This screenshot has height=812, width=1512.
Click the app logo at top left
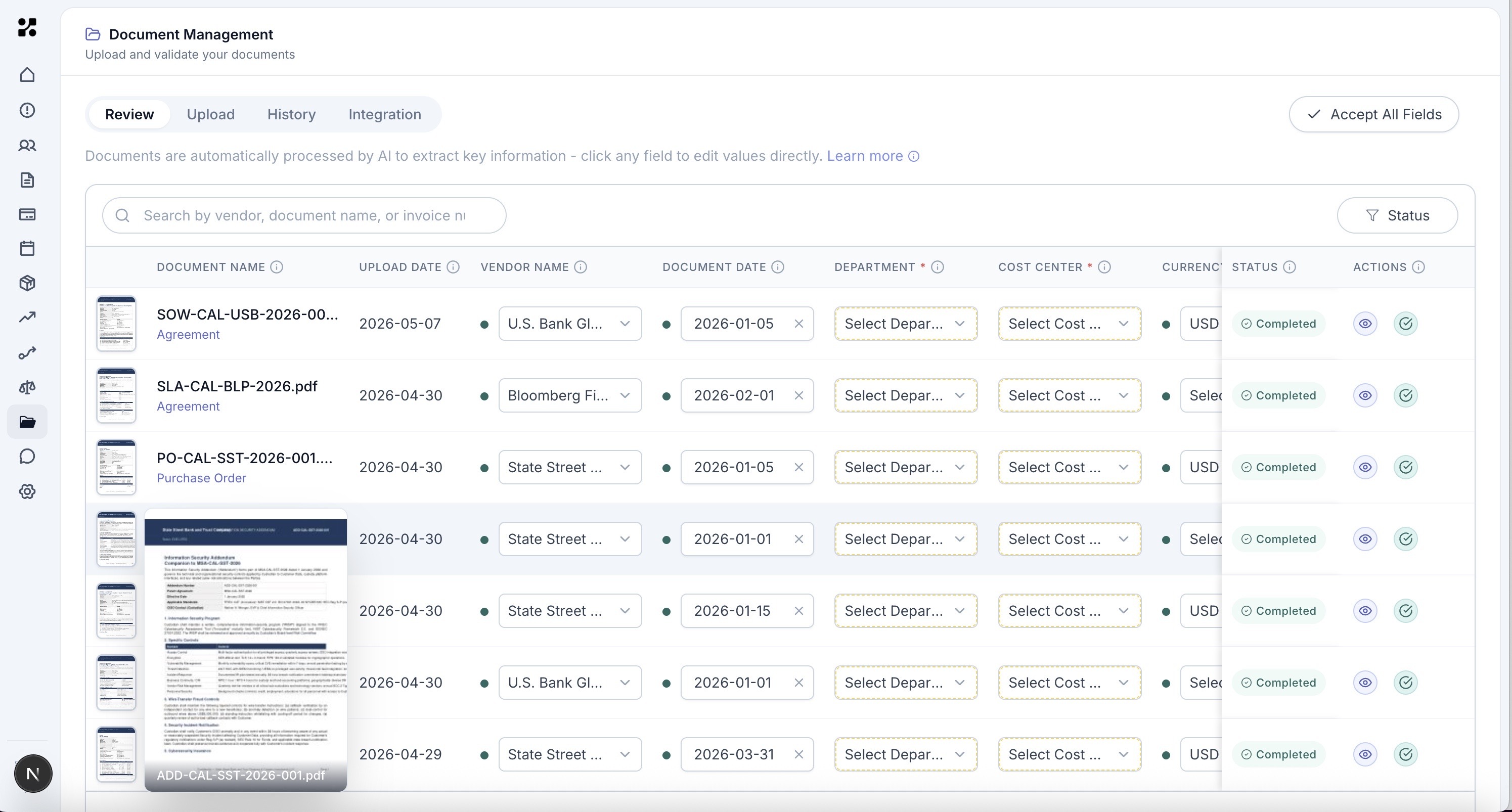[27, 27]
